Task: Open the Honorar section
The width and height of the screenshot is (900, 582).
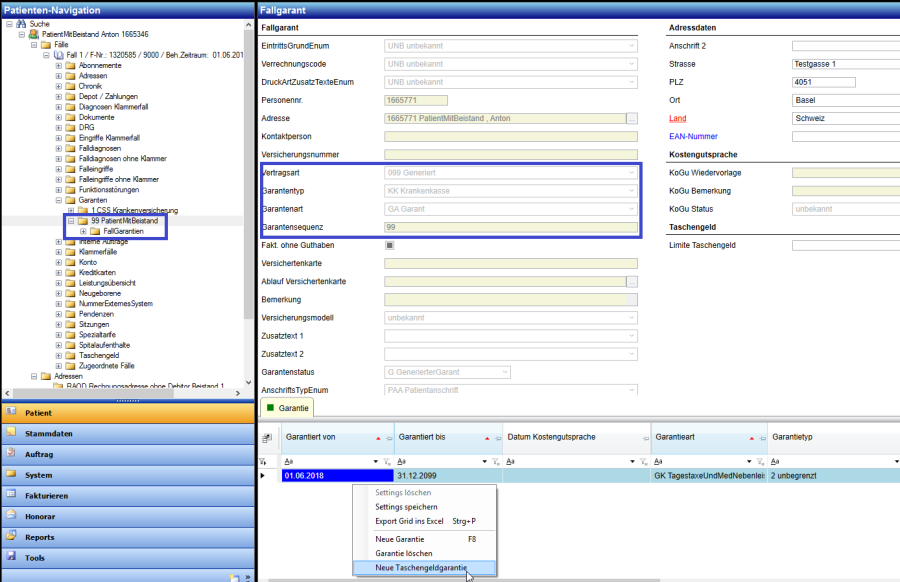Action: click(x=40, y=517)
